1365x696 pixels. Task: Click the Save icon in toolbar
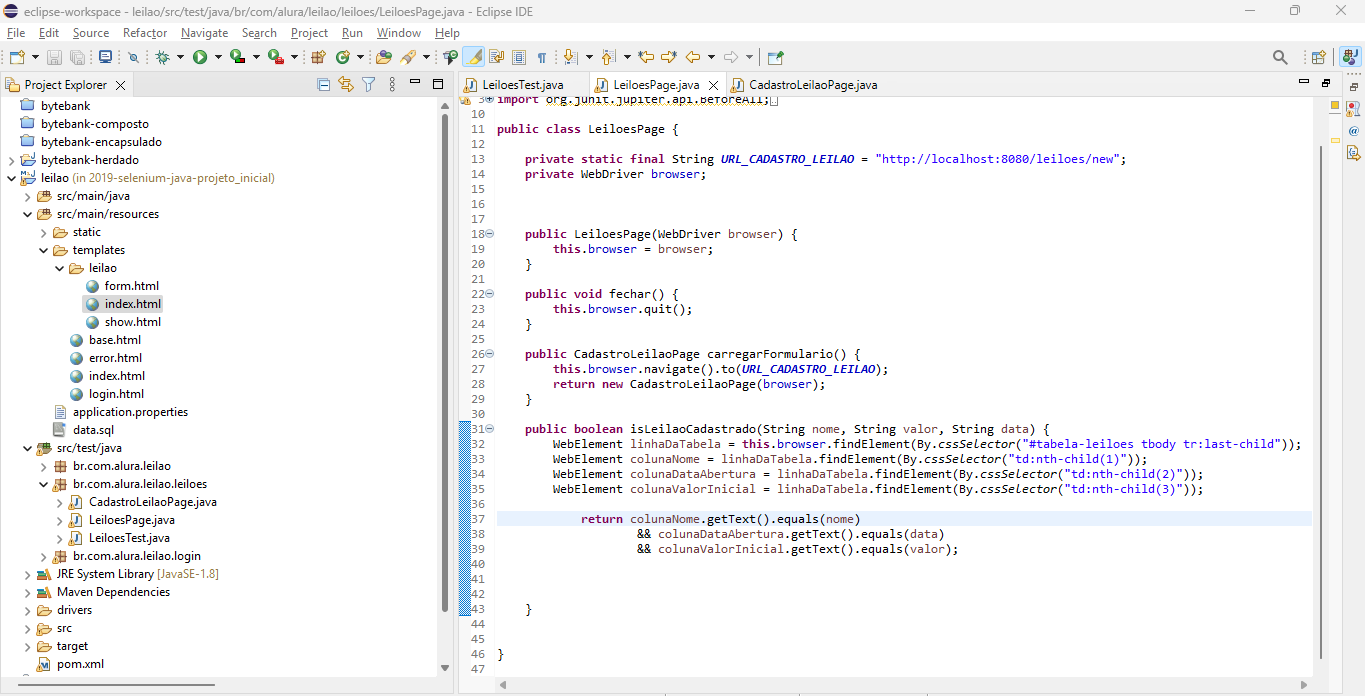click(55, 57)
